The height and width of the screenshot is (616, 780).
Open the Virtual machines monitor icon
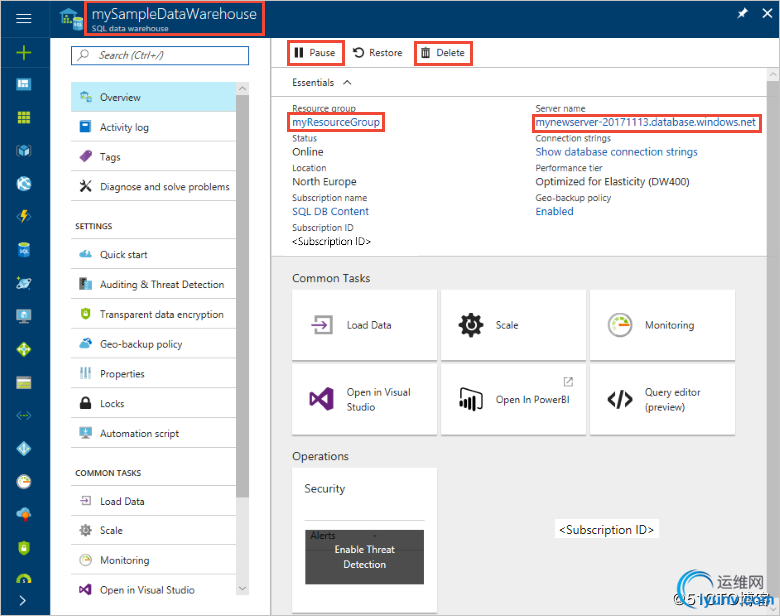point(23,316)
